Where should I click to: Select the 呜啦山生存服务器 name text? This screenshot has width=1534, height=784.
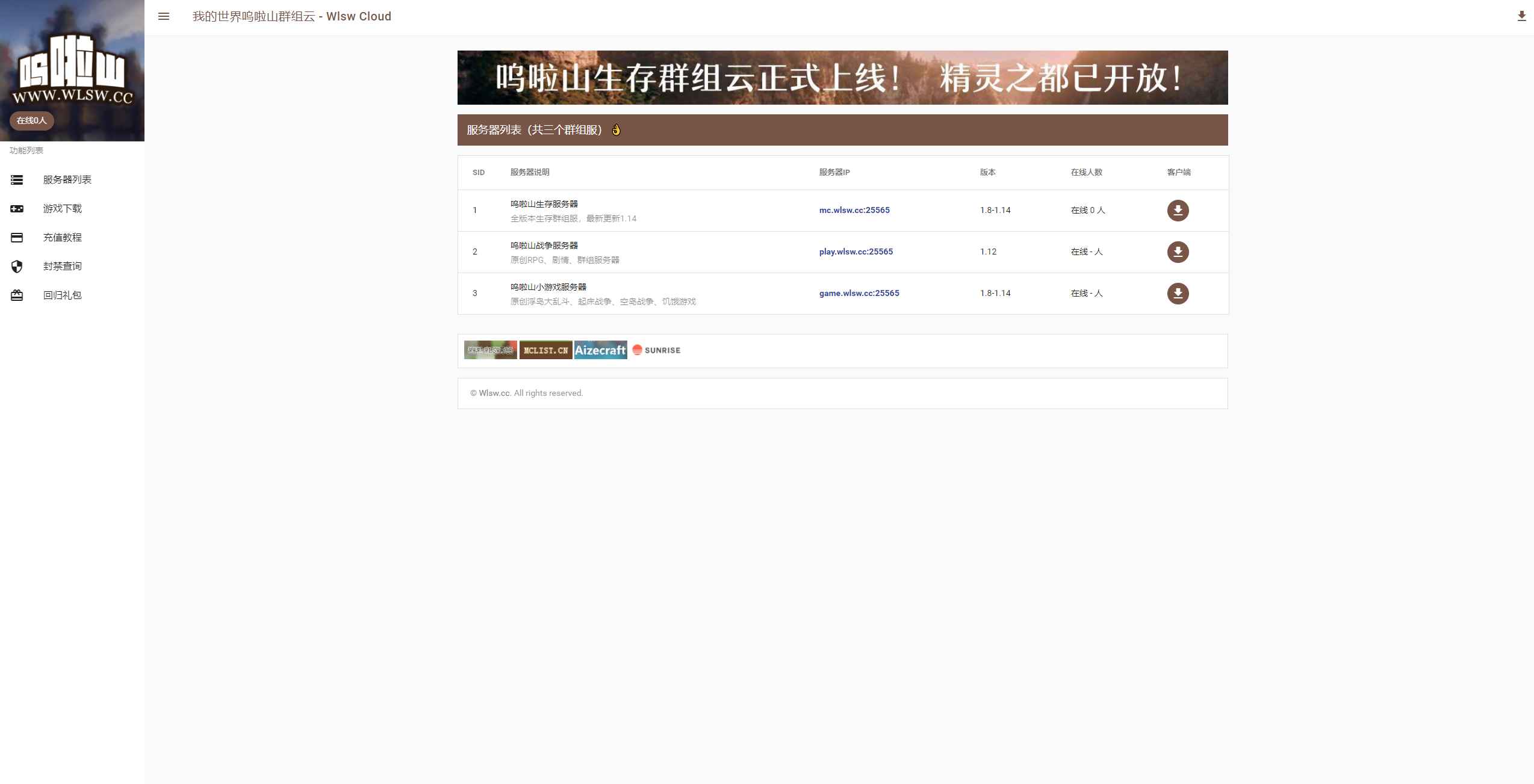pos(544,205)
